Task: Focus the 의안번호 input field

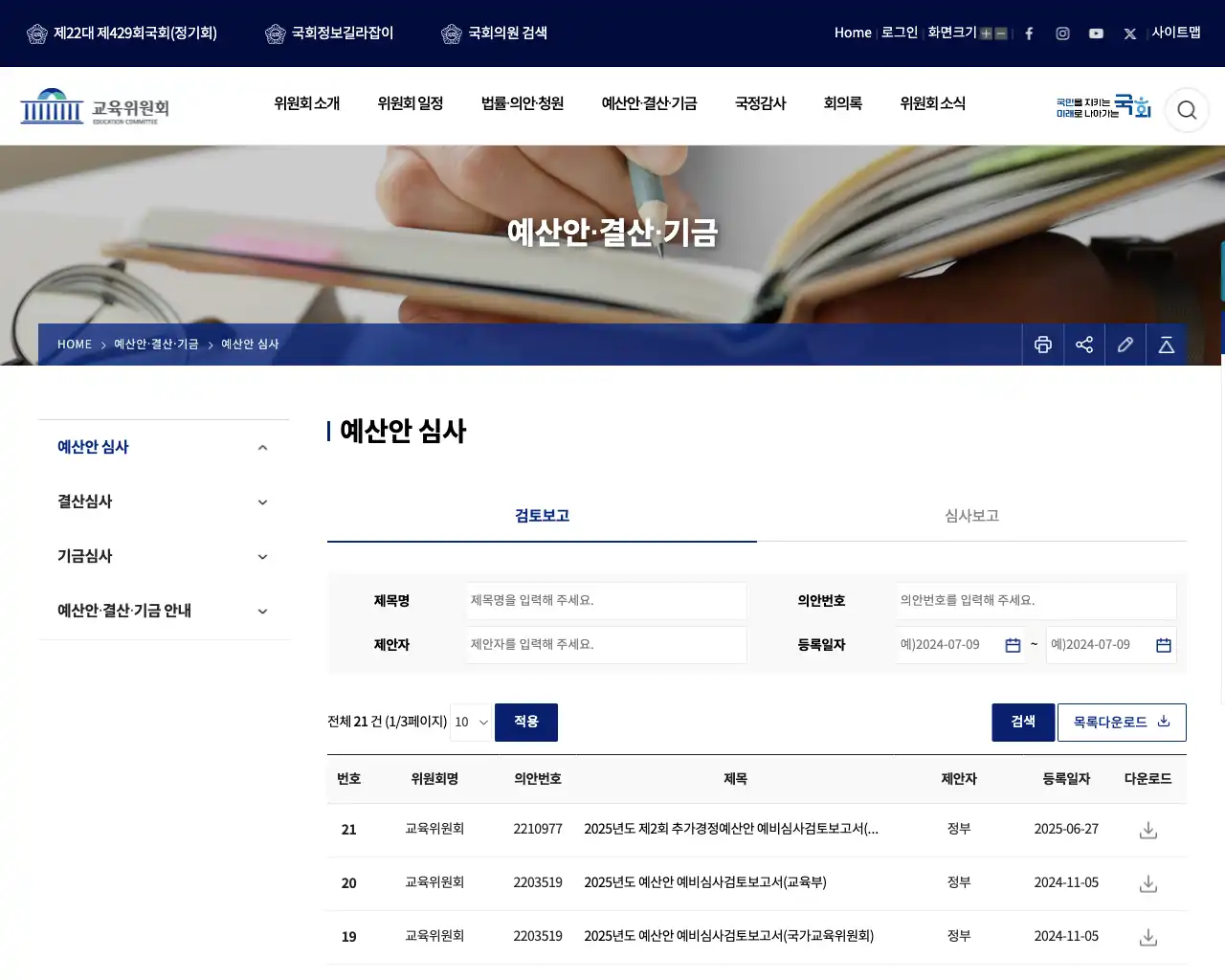Action: [x=1036, y=601]
